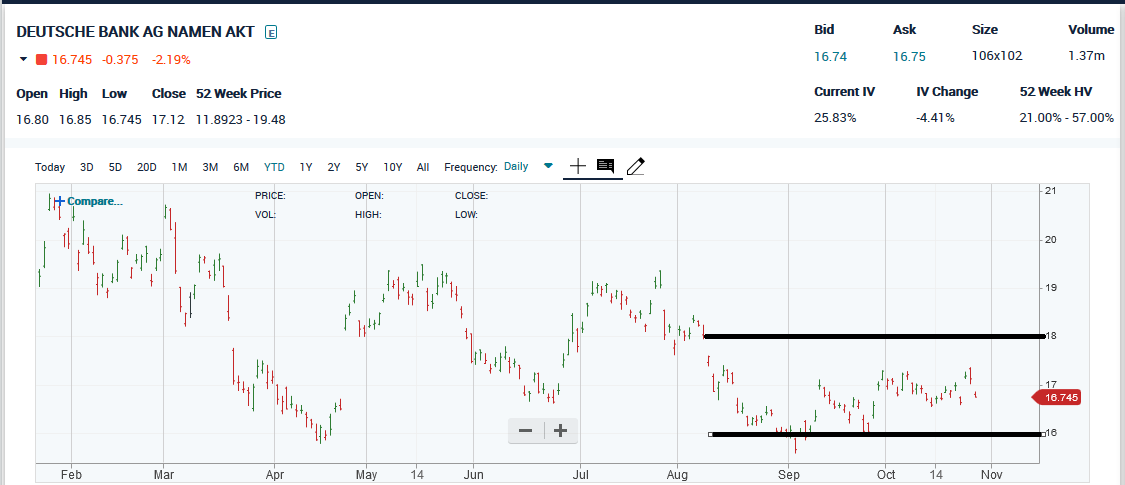Expand the arrow beside the red price indicator
This screenshot has width=1125, height=485.
24,60
